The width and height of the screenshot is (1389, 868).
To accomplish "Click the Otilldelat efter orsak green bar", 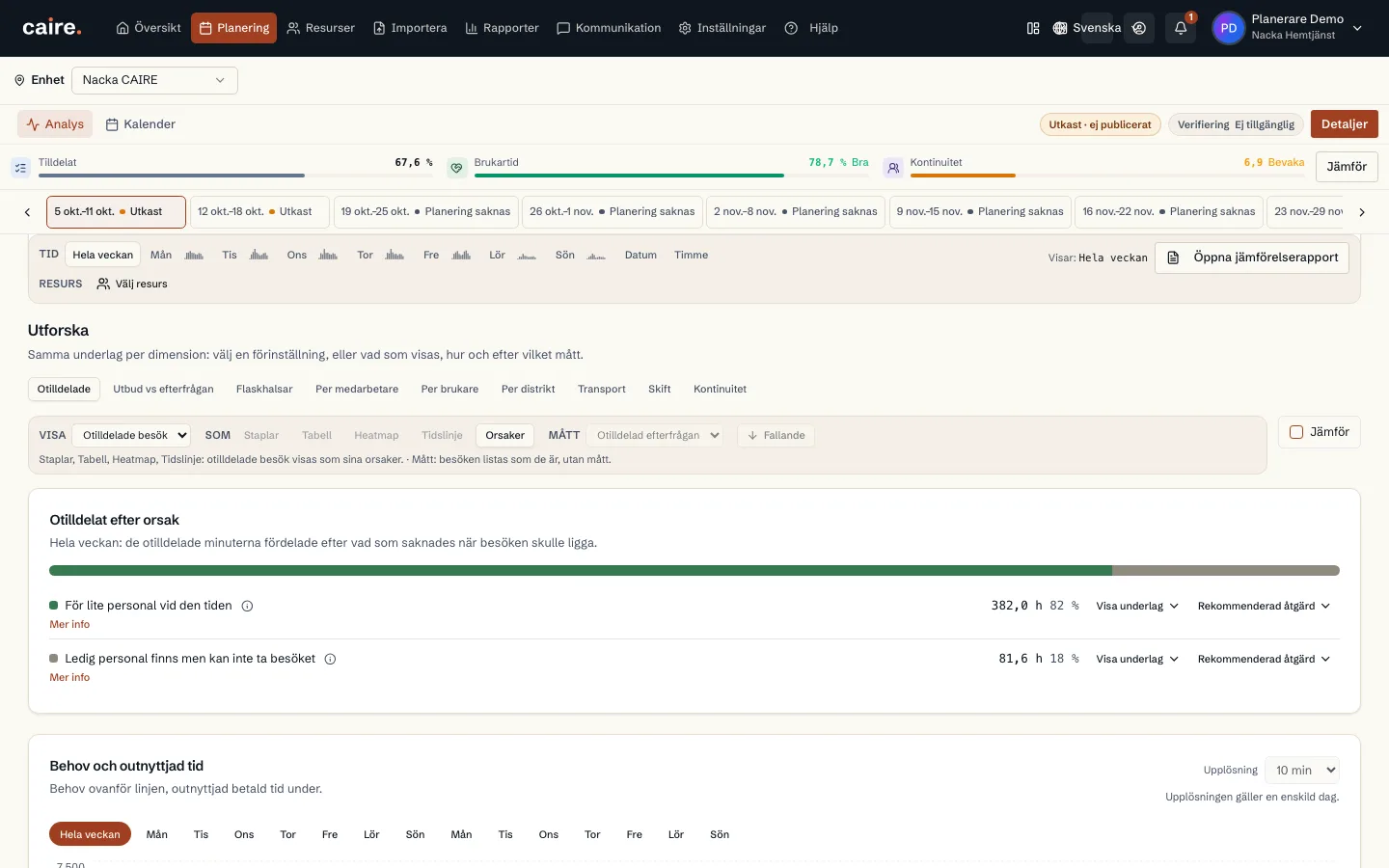I will tap(581, 571).
